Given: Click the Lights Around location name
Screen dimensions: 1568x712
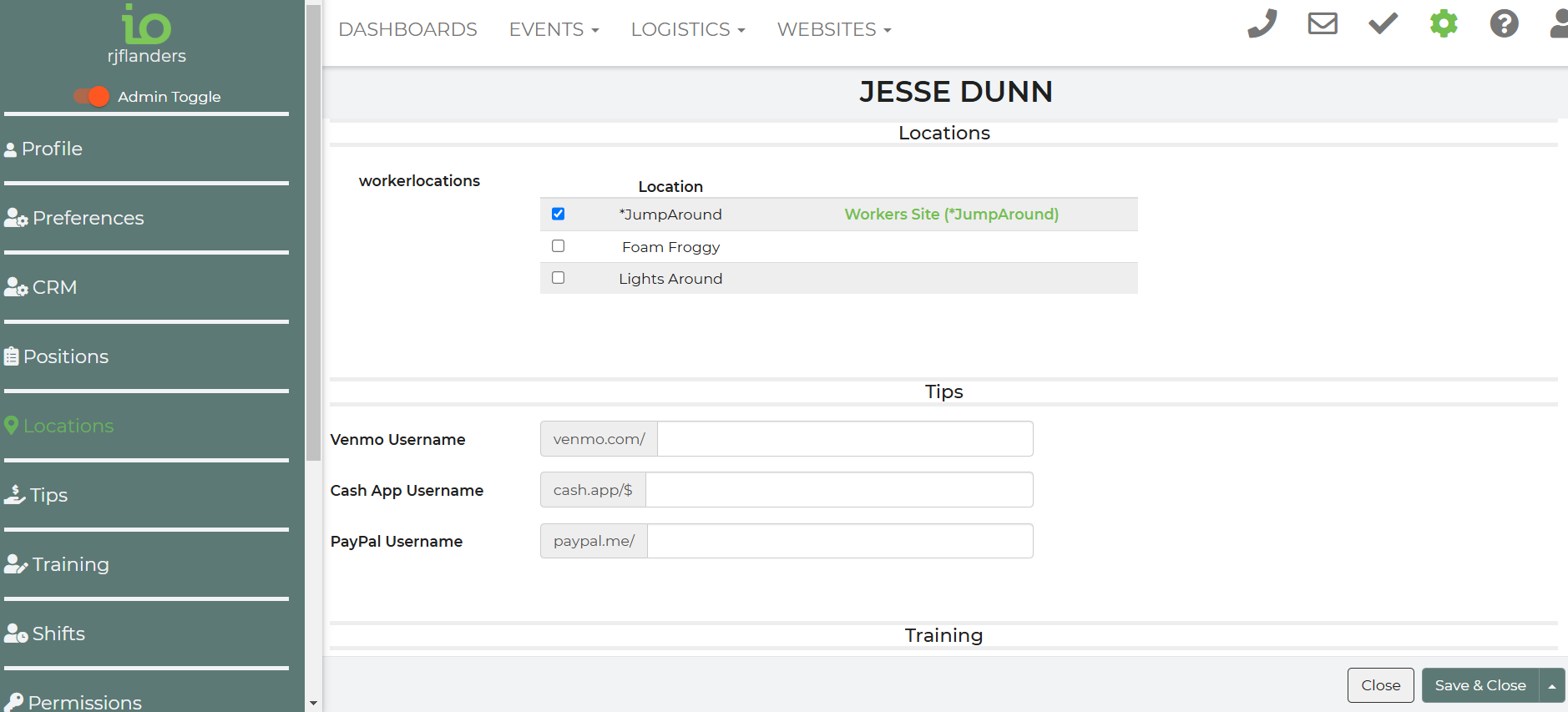Looking at the screenshot, I should pos(670,279).
